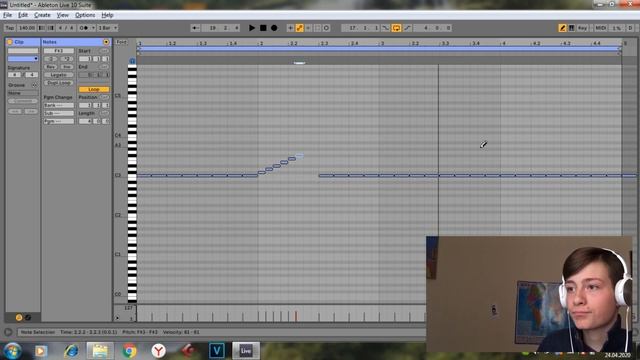640x360 pixels.
Task: Click the MIDI Arrangement Overdub plus icon
Action: [x=290, y=28]
